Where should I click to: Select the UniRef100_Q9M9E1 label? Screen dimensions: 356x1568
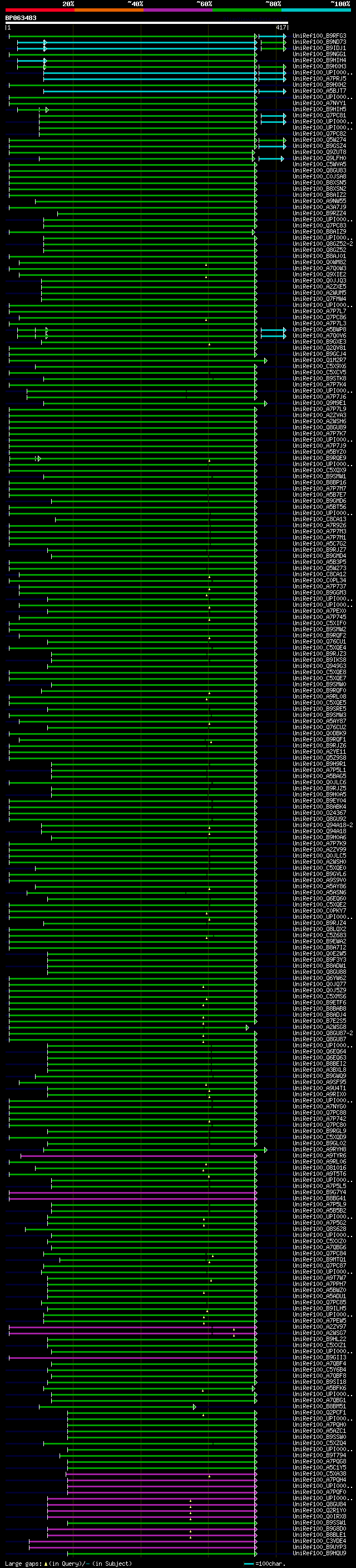319,403
